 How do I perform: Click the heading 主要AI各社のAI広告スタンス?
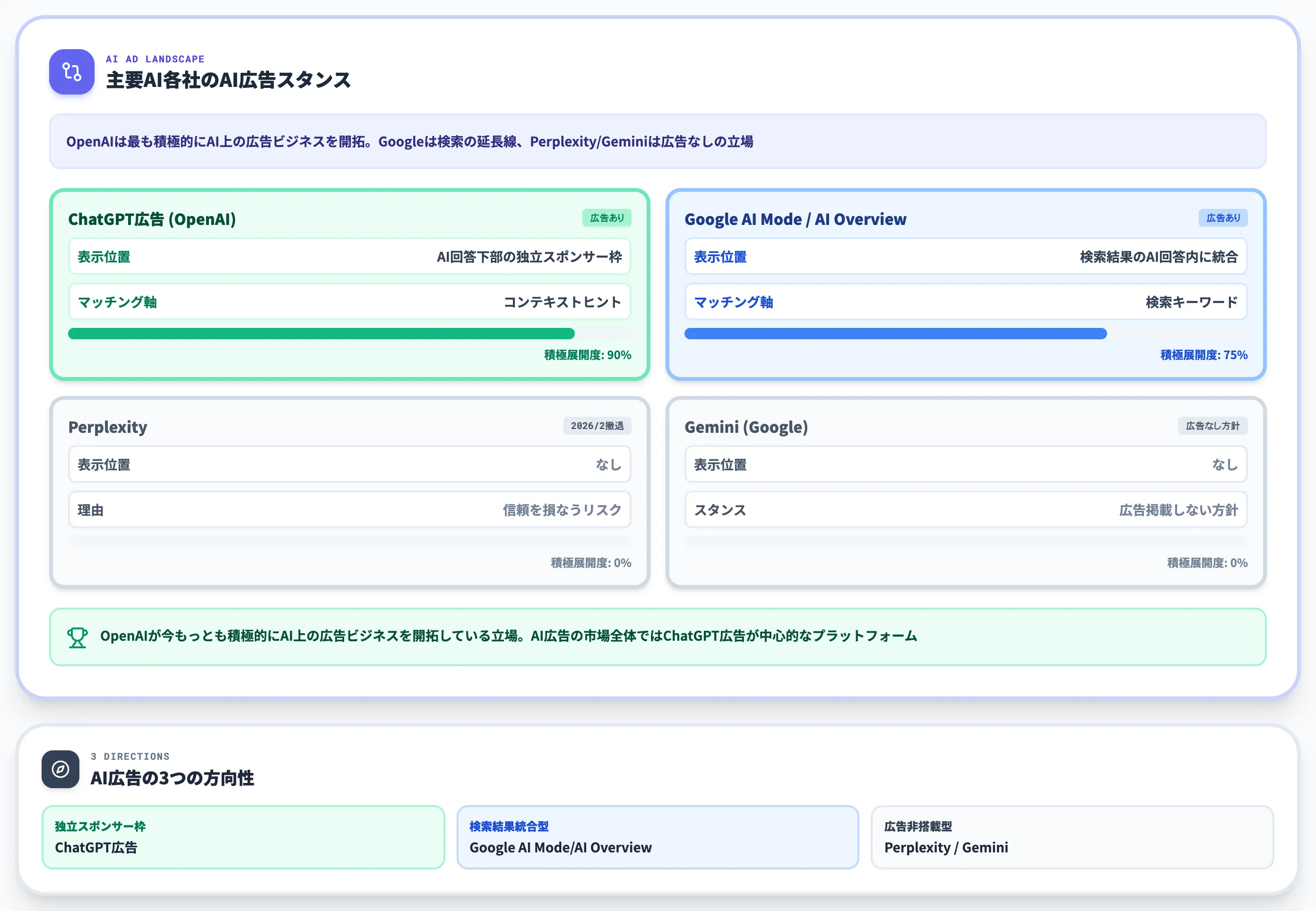[228, 80]
